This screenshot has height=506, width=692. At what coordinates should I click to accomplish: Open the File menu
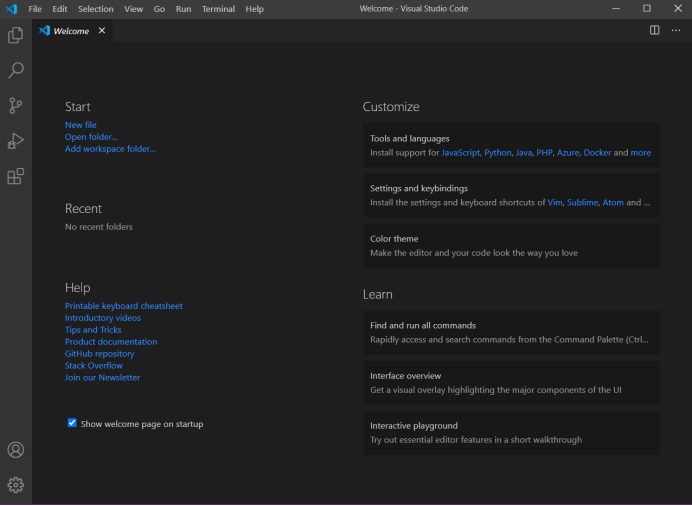(35, 9)
